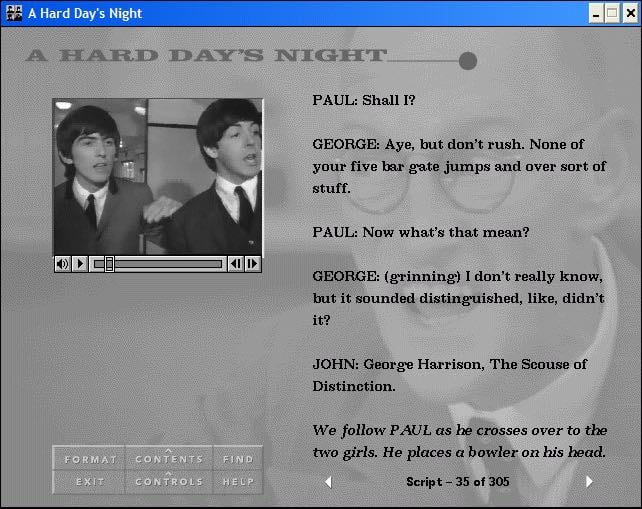Go to next script page arrow

(x=589, y=482)
